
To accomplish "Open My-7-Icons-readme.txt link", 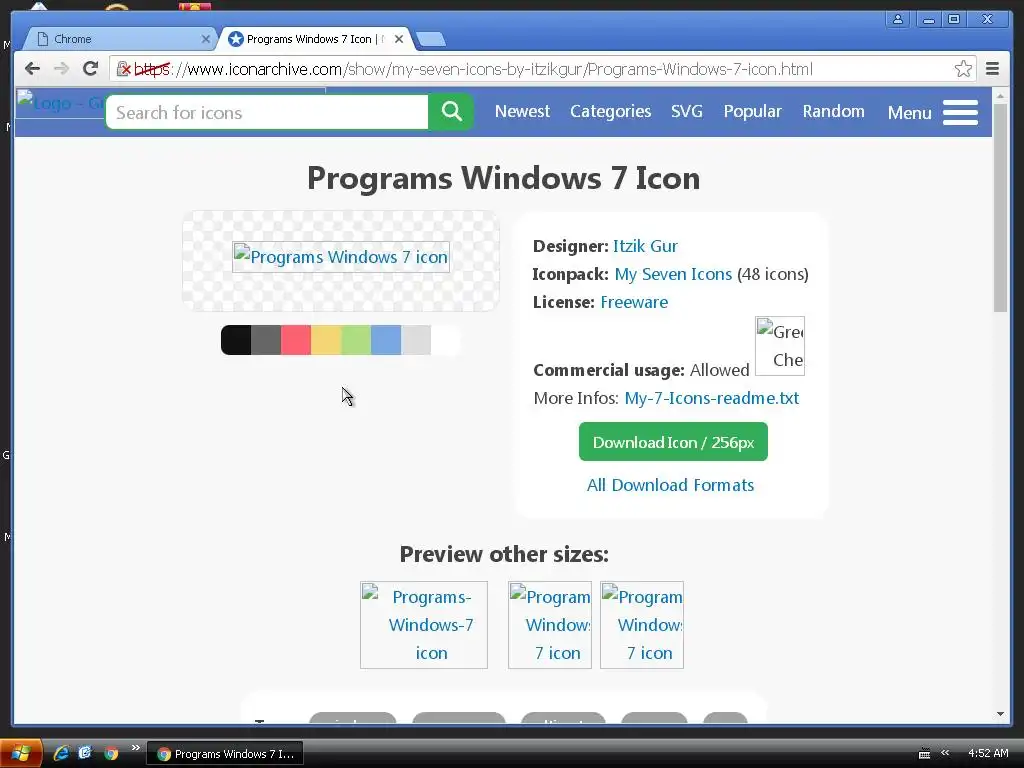I will (x=711, y=398).
